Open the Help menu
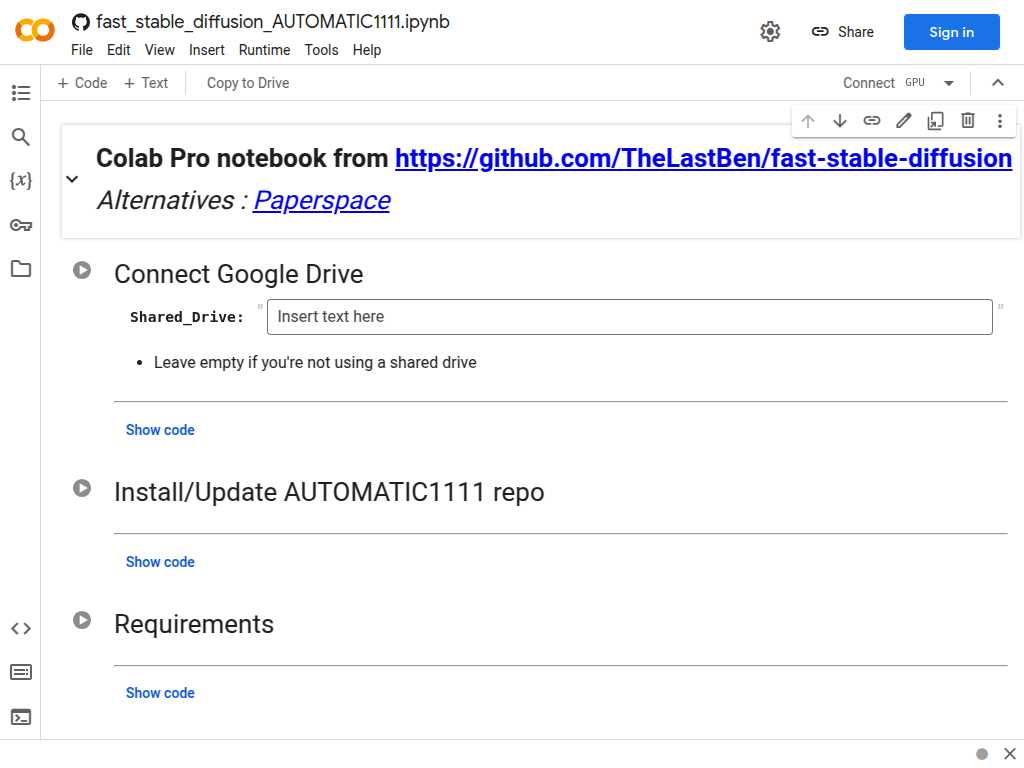 366,50
